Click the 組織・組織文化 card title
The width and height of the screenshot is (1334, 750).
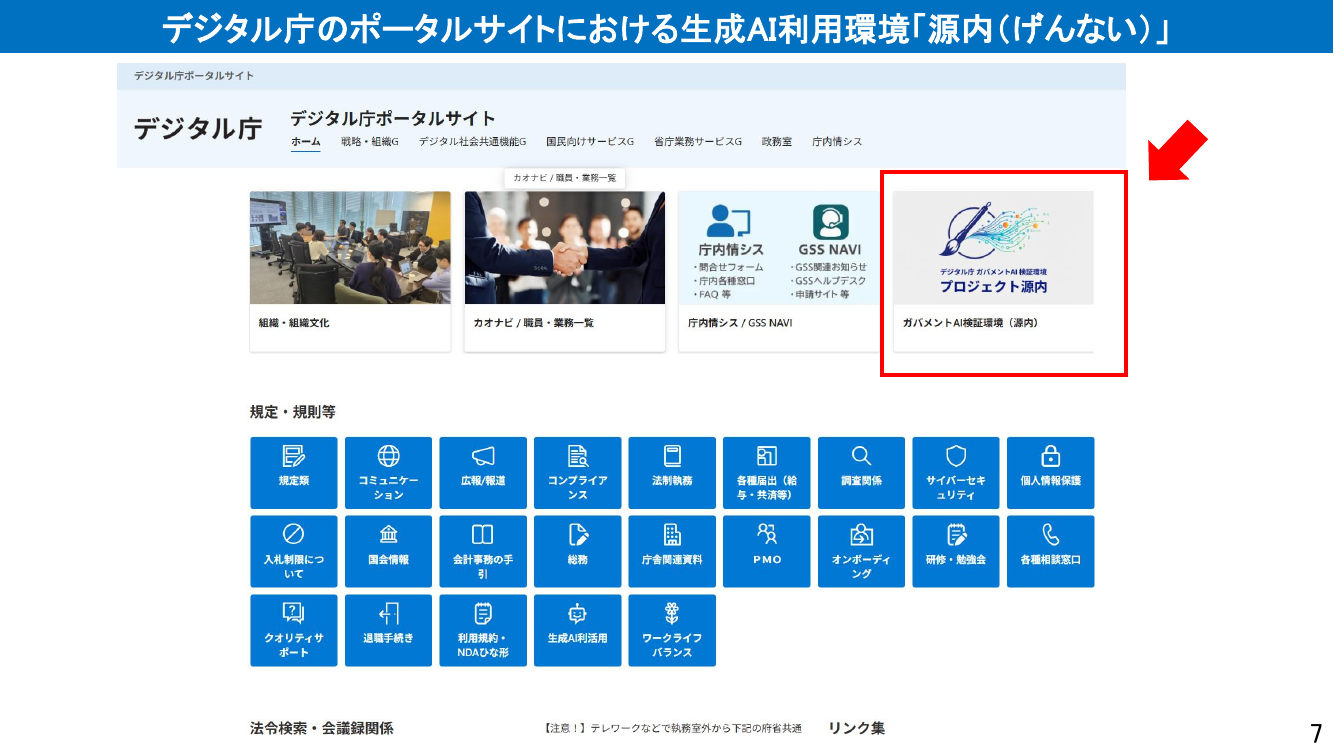click(x=294, y=323)
